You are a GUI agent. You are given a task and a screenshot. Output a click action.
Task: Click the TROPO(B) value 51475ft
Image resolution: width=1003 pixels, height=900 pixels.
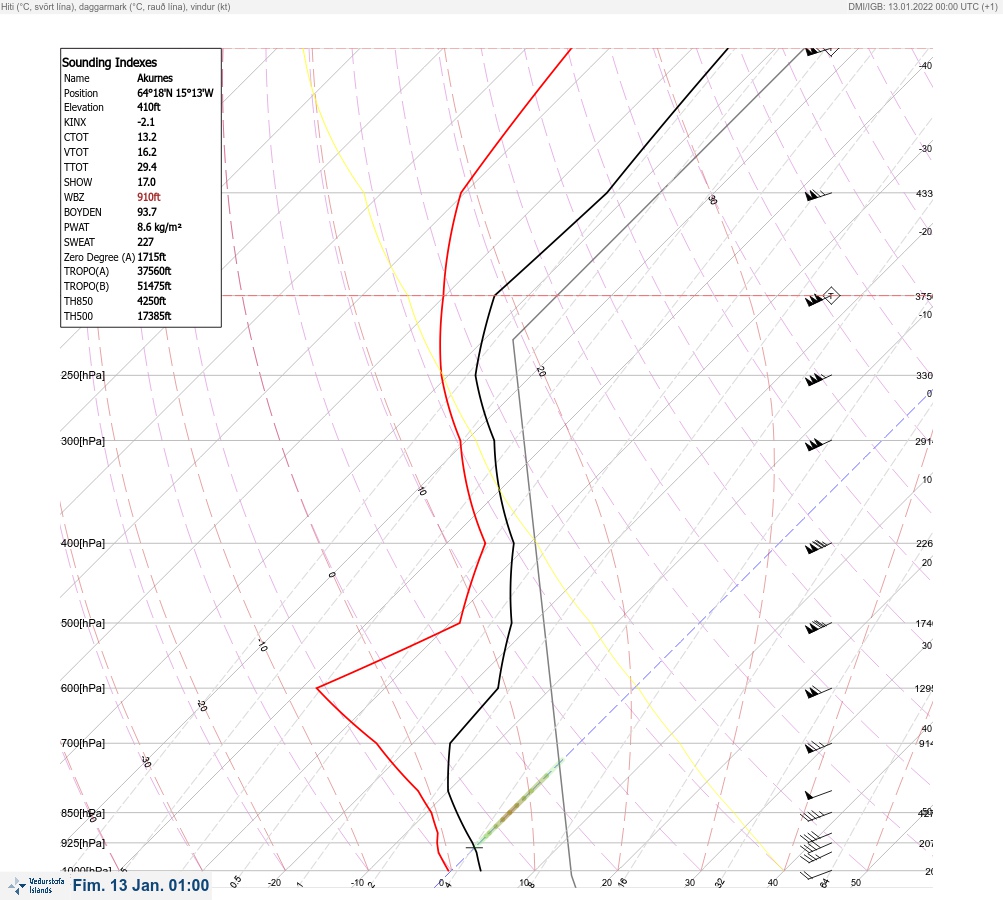click(x=154, y=286)
